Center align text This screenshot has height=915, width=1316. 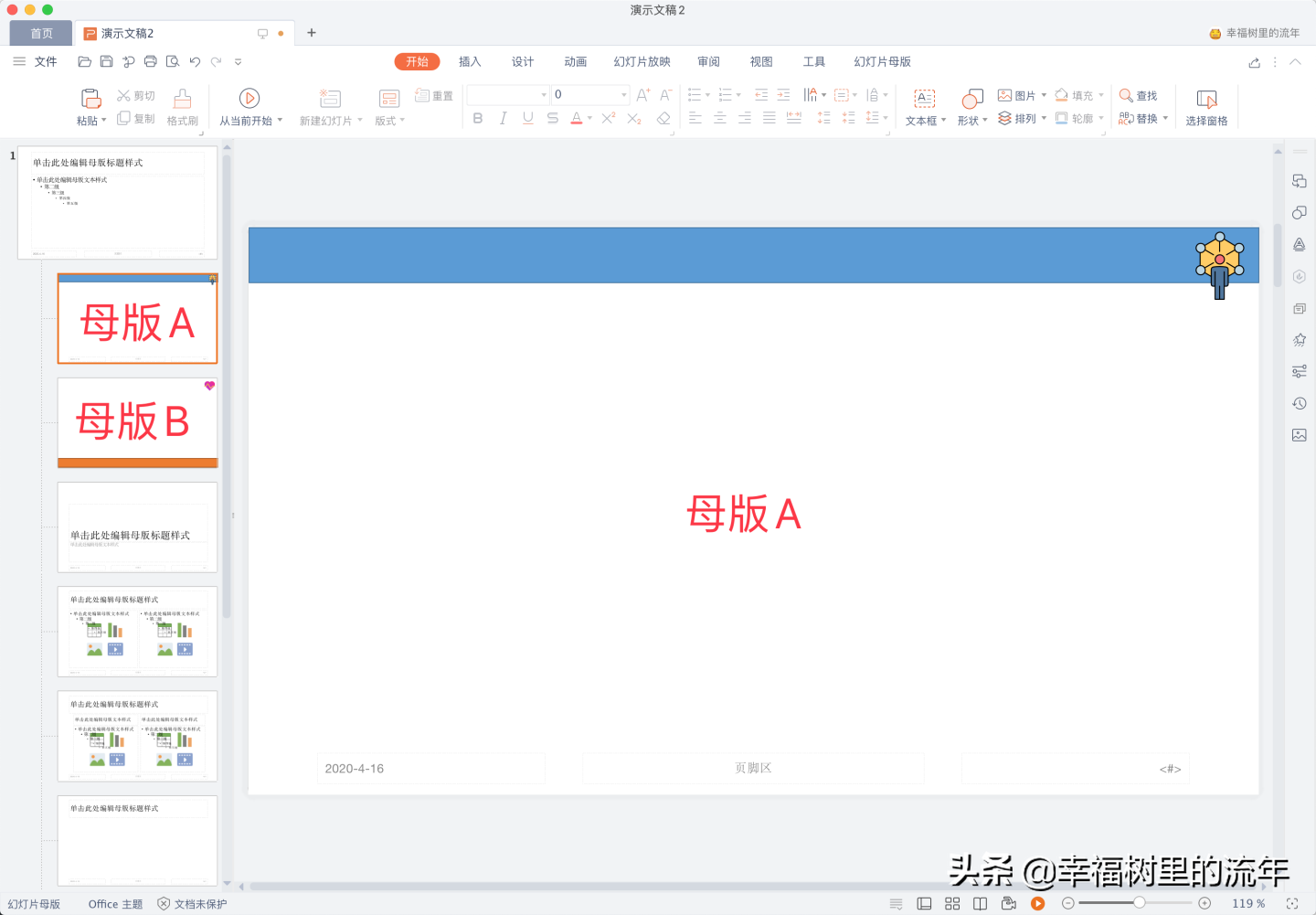pos(720,119)
